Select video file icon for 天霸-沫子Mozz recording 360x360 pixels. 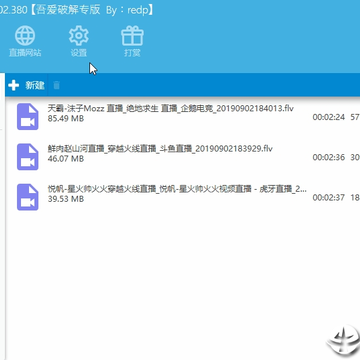28,116
